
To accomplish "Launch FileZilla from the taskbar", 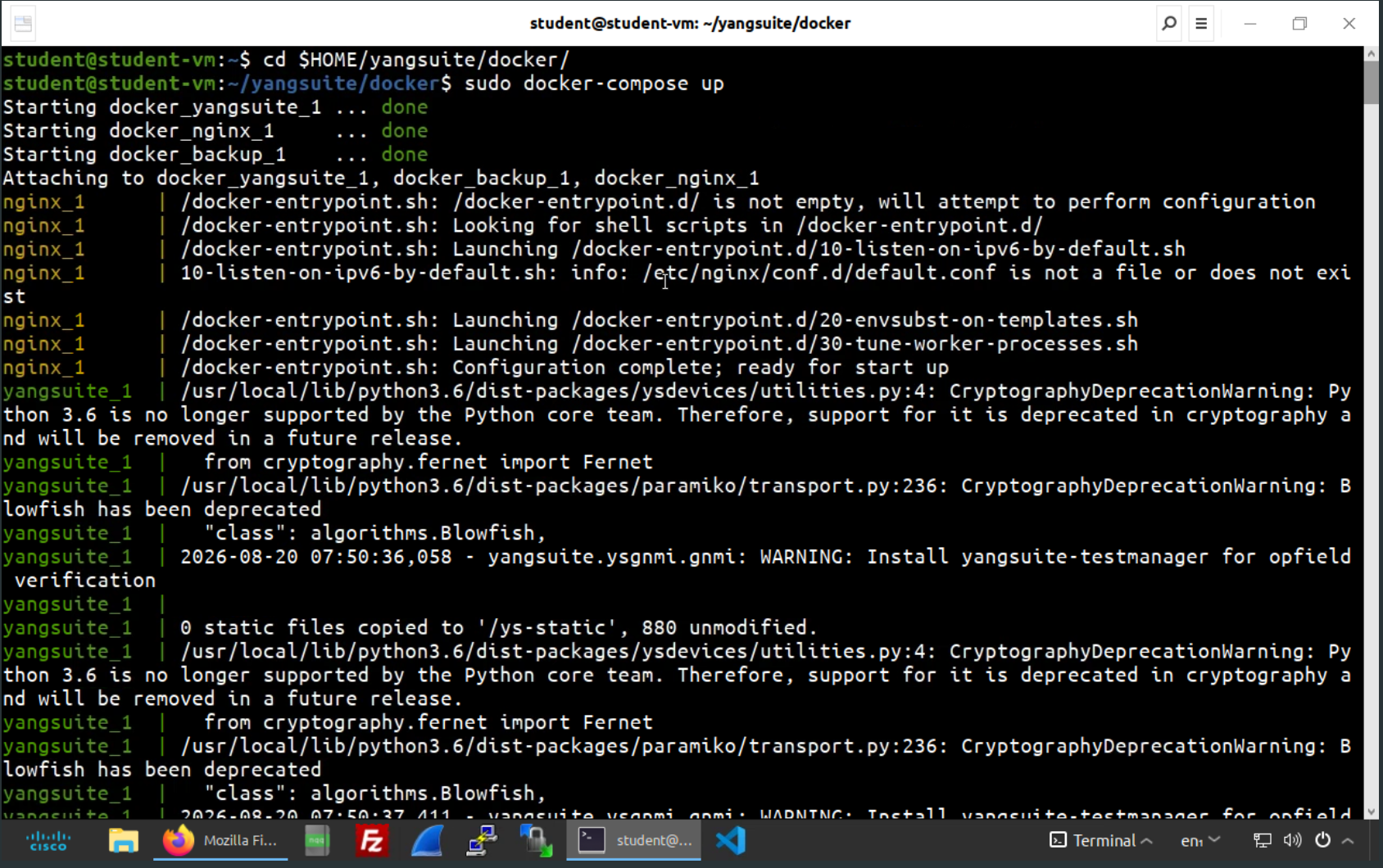I will coord(372,841).
